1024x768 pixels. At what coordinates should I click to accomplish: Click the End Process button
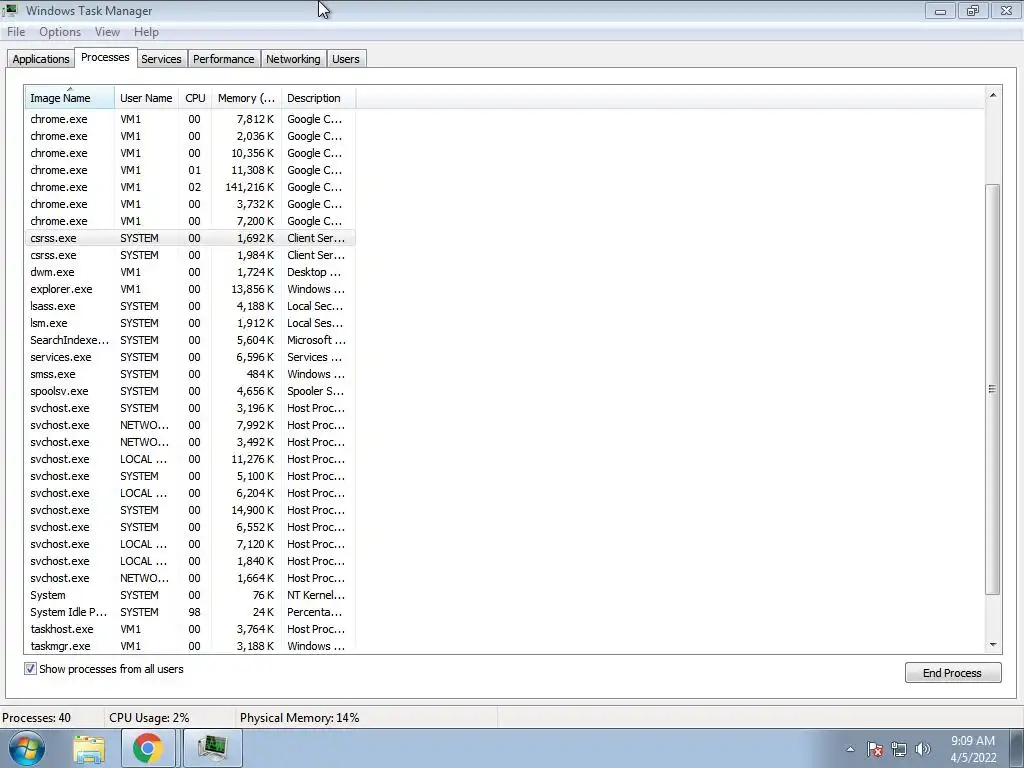(952, 673)
